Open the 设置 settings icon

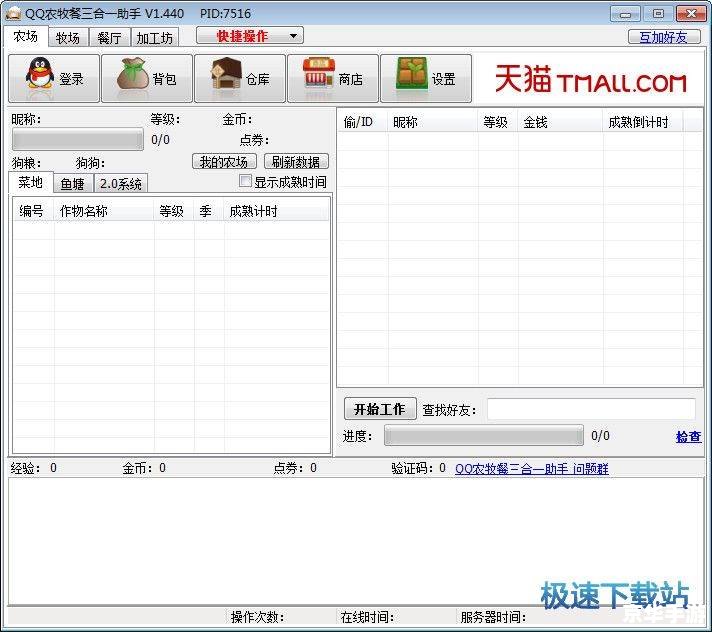click(x=426, y=79)
